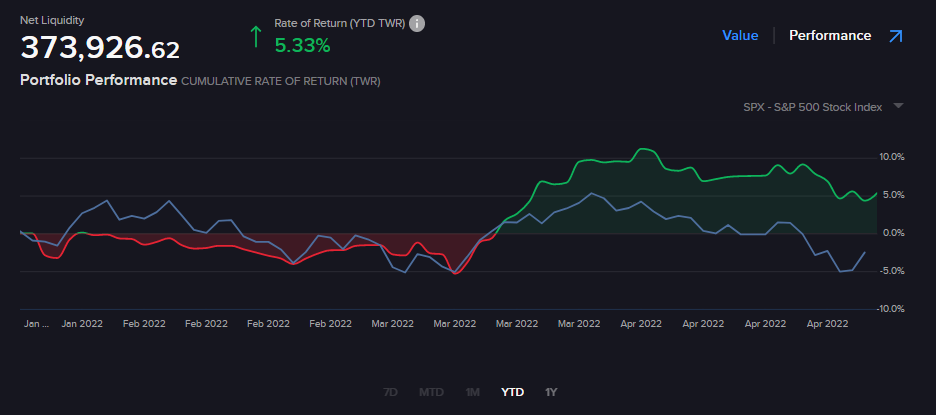Screen dimensions: 936x415
Task: Click the 5.33% rate of return figure
Action: 302,44
